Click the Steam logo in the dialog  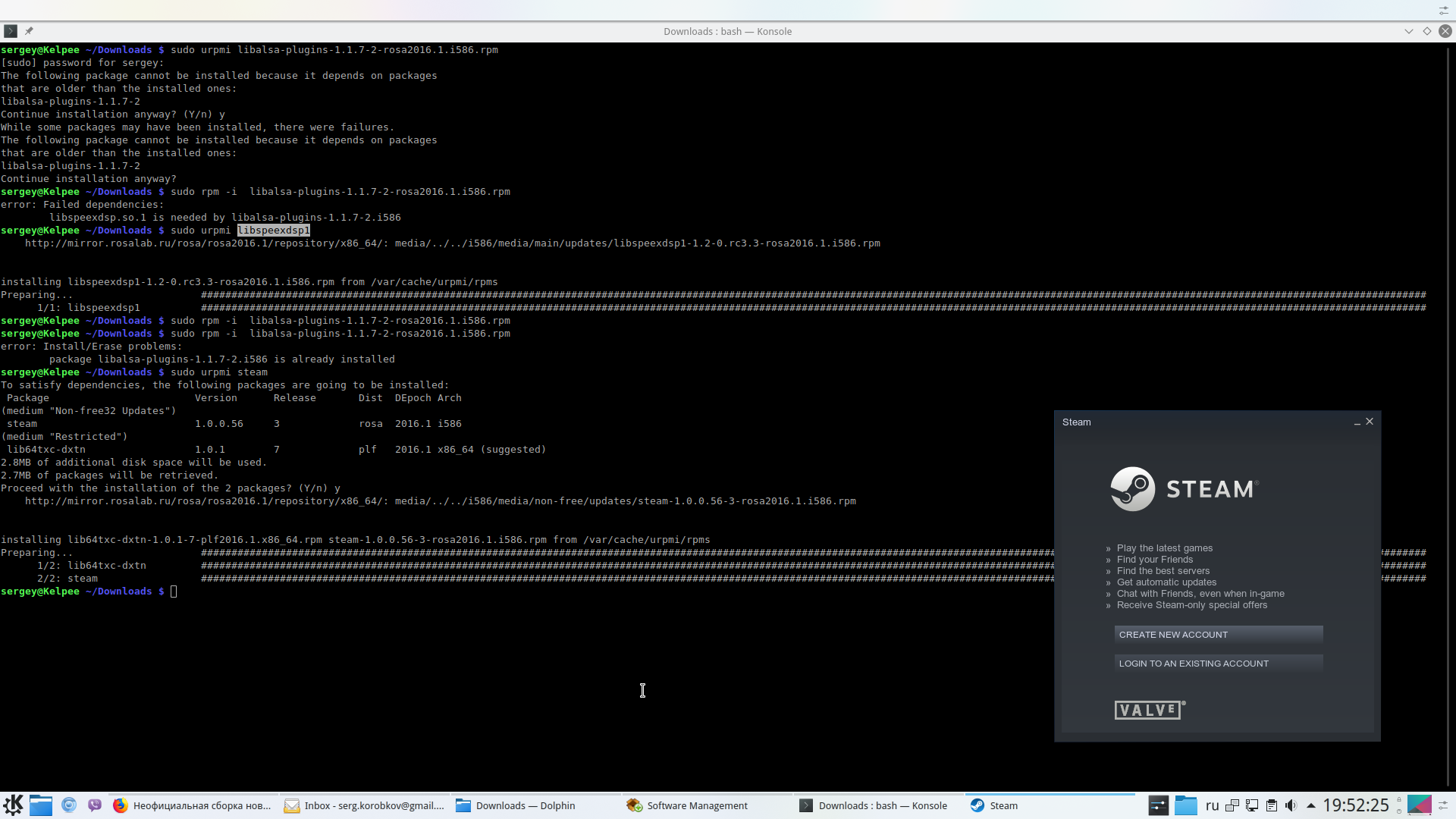pyautogui.click(x=1132, y=489)
